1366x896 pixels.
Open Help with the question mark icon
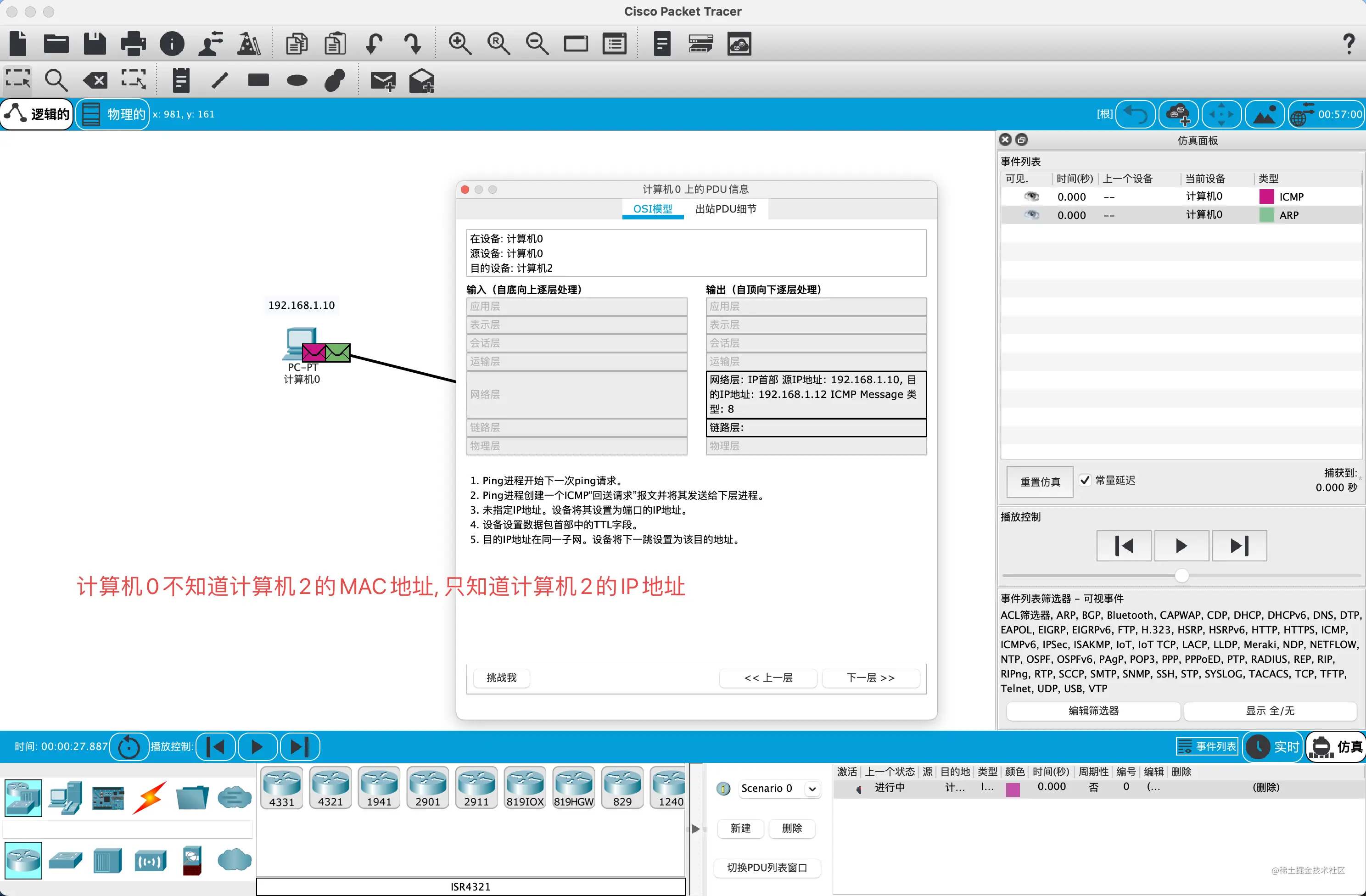click(1349, 44)
